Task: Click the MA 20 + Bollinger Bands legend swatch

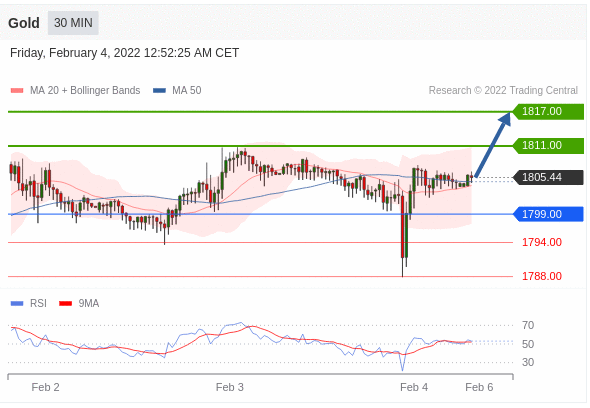Action: tap(17, 91)
